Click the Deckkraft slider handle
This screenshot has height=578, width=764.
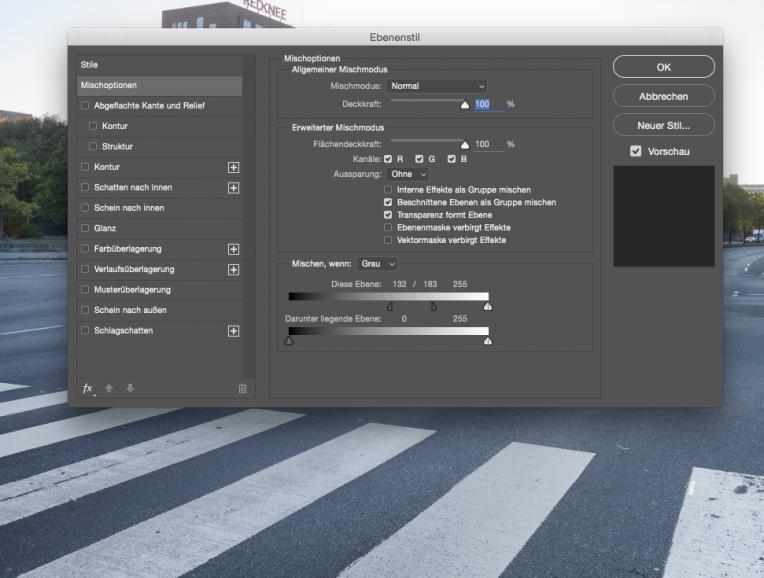click(465, 105)
